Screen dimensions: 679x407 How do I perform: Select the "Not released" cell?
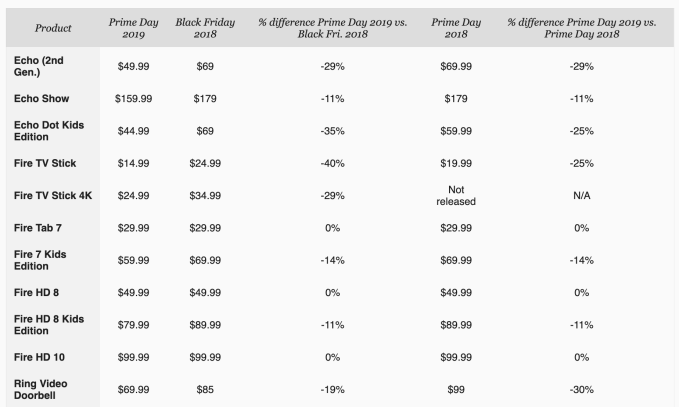tap(455, 194)
